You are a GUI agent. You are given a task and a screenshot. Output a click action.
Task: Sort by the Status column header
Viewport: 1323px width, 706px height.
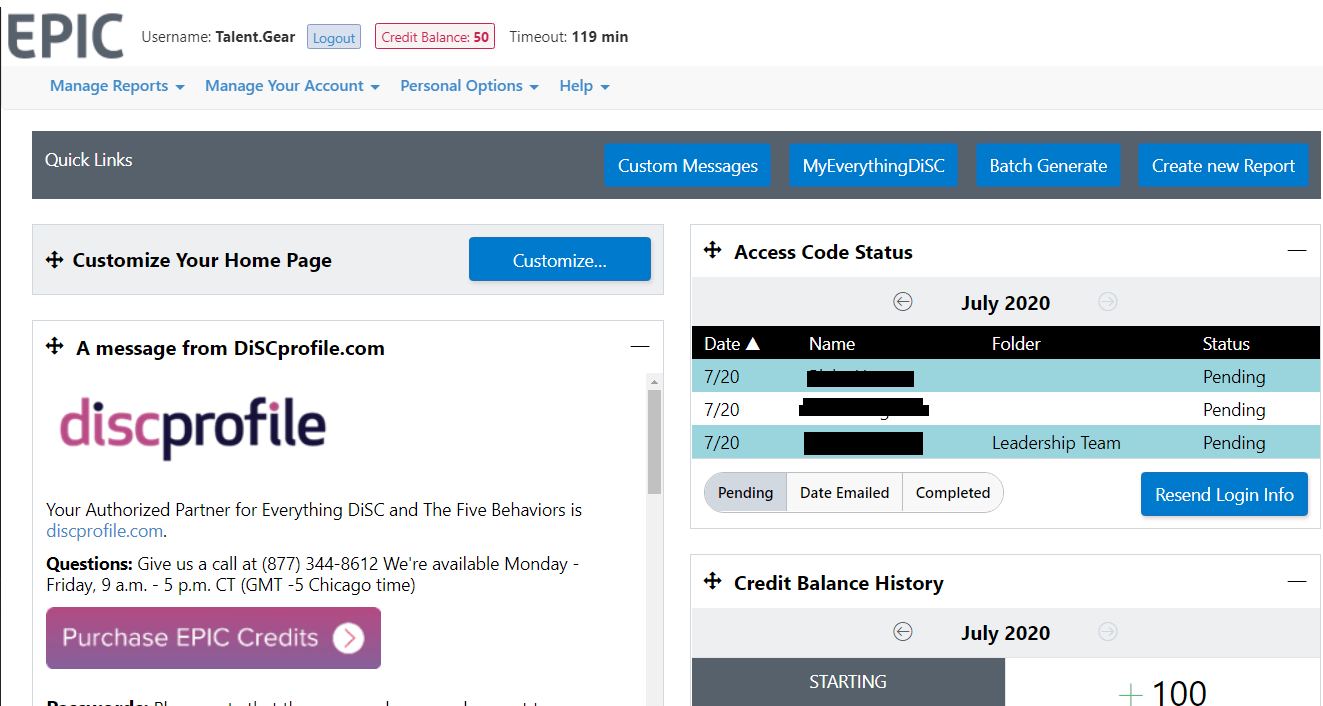(x=1226, y=344)
